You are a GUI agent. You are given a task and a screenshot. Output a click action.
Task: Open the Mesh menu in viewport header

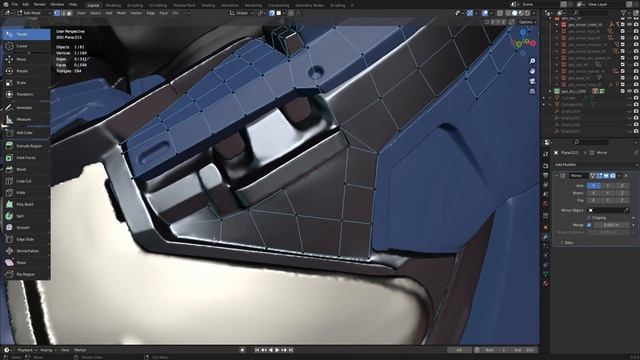tap(121, 13)
